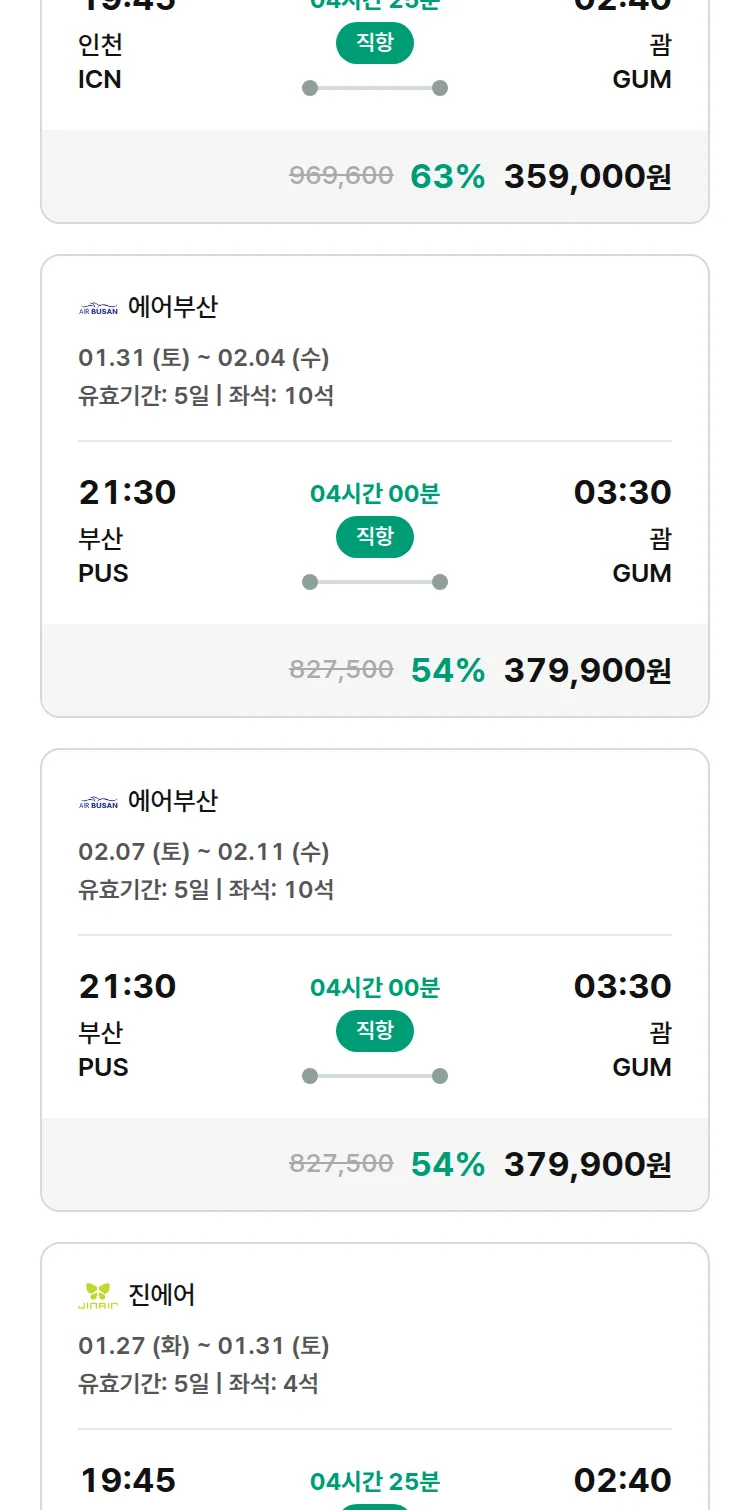
Task: Tap the 직항 badge on the ICN flight
Action: coord(375,43)
